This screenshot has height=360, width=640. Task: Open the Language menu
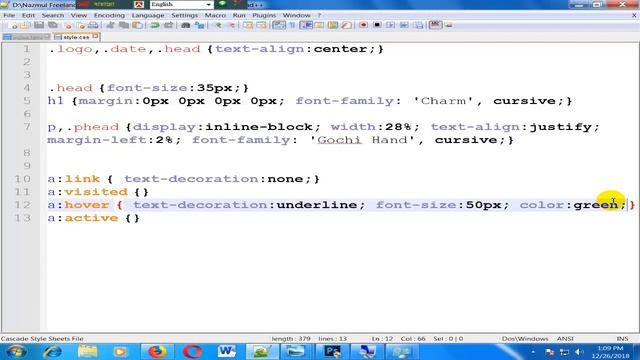(148, 15)
